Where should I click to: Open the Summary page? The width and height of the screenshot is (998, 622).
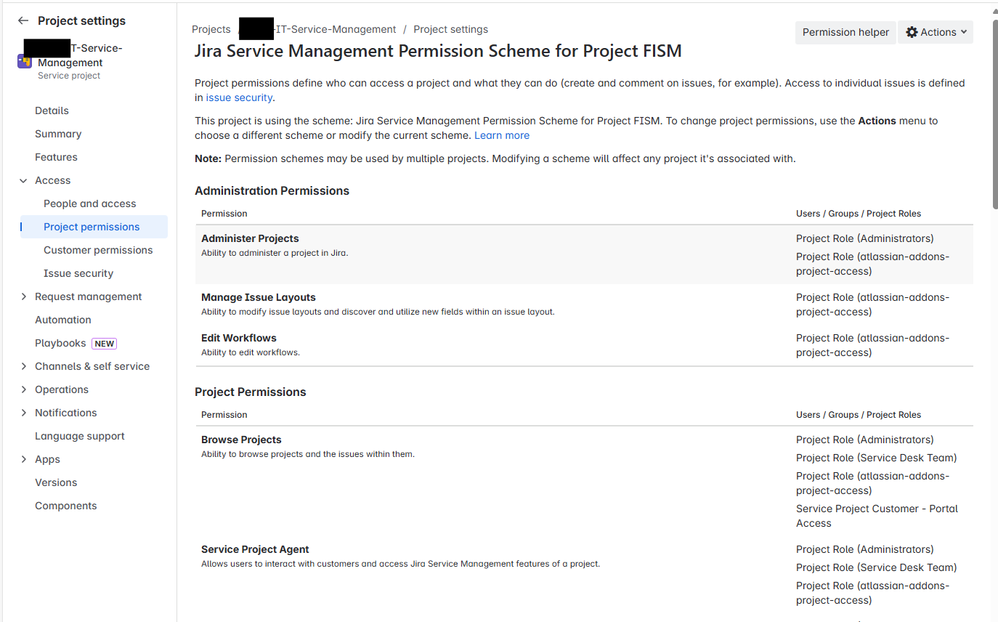58,133
